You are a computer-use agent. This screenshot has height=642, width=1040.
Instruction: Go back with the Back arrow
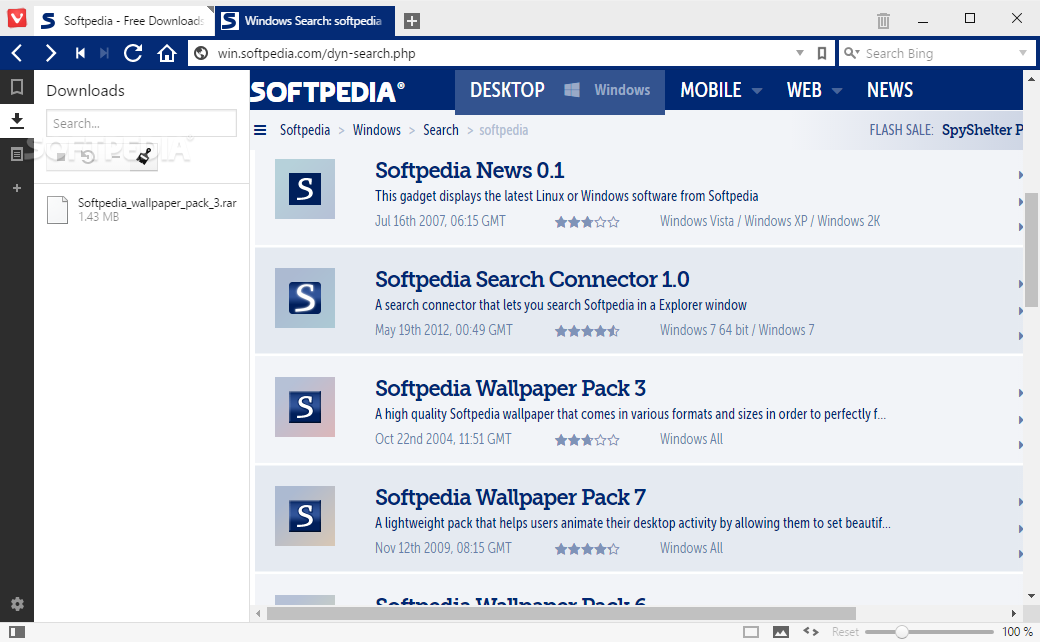[18, 53]
